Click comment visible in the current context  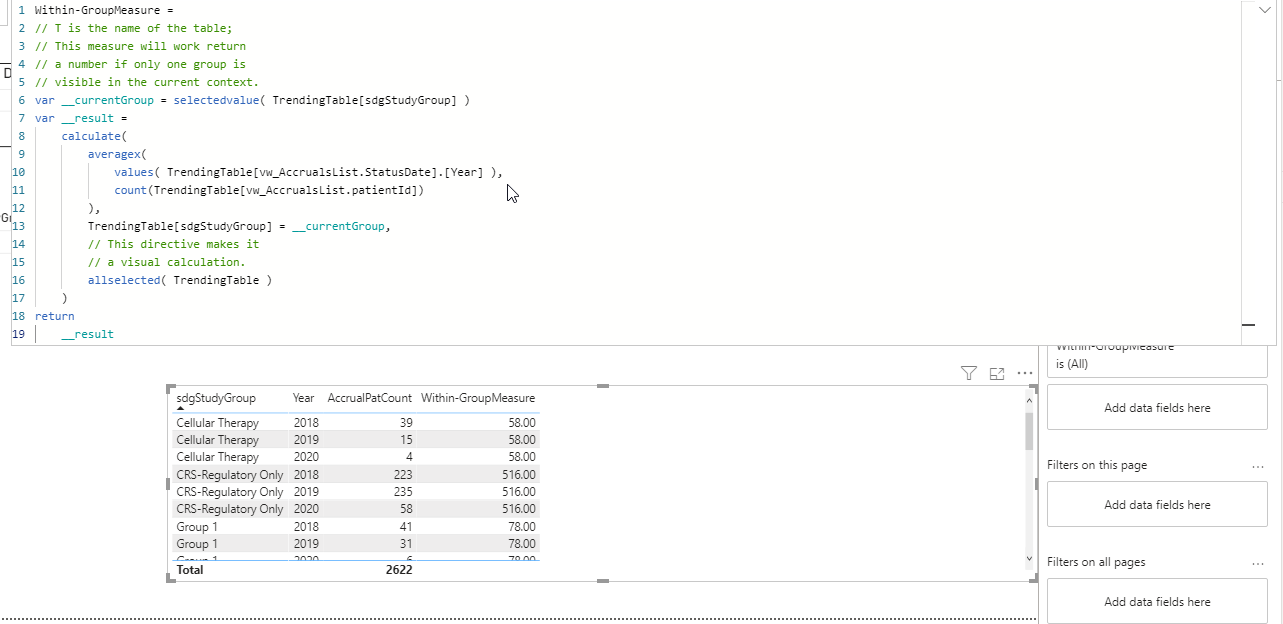[x=146, y=82]
